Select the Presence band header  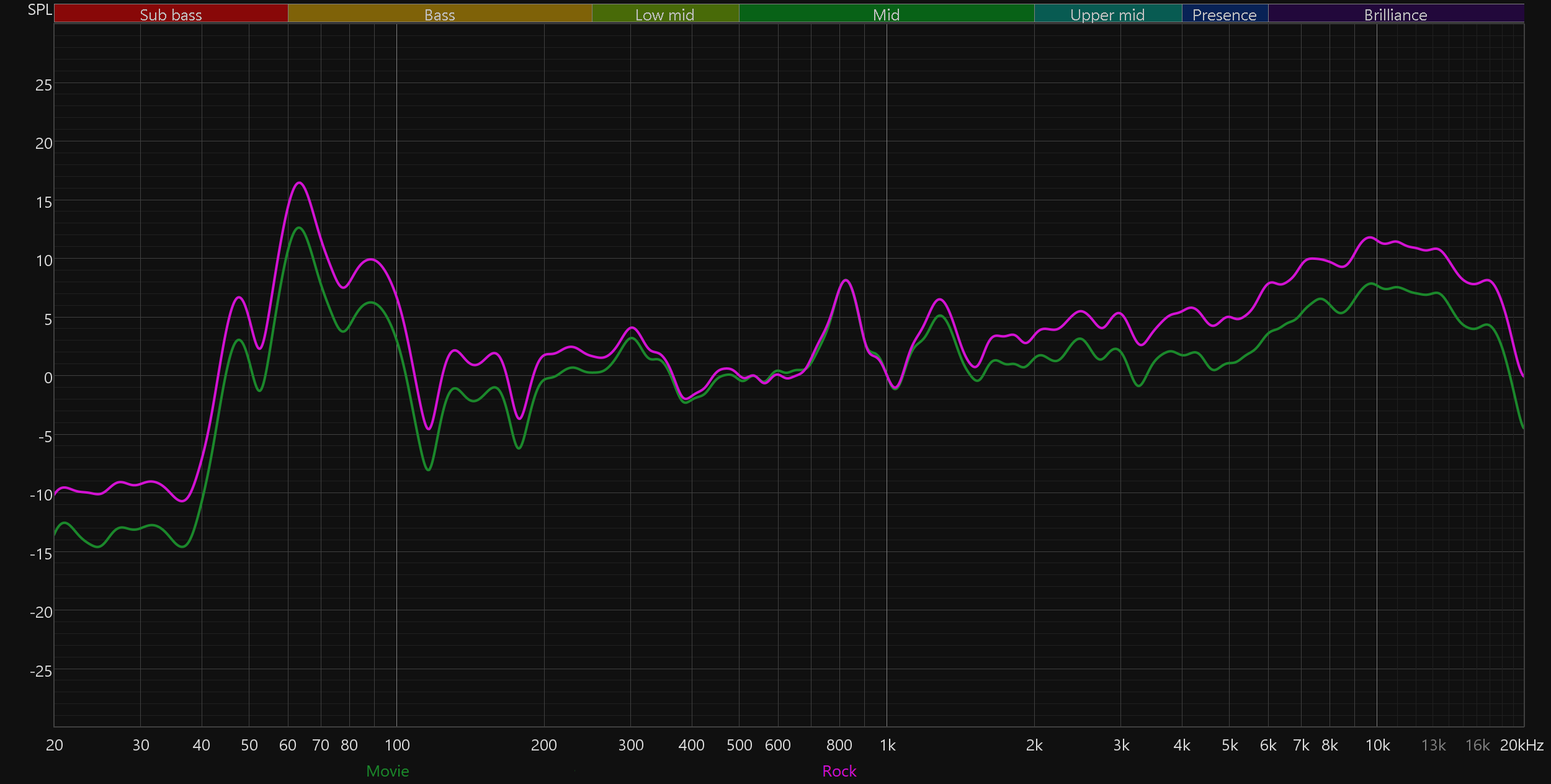coord(1224,14)
